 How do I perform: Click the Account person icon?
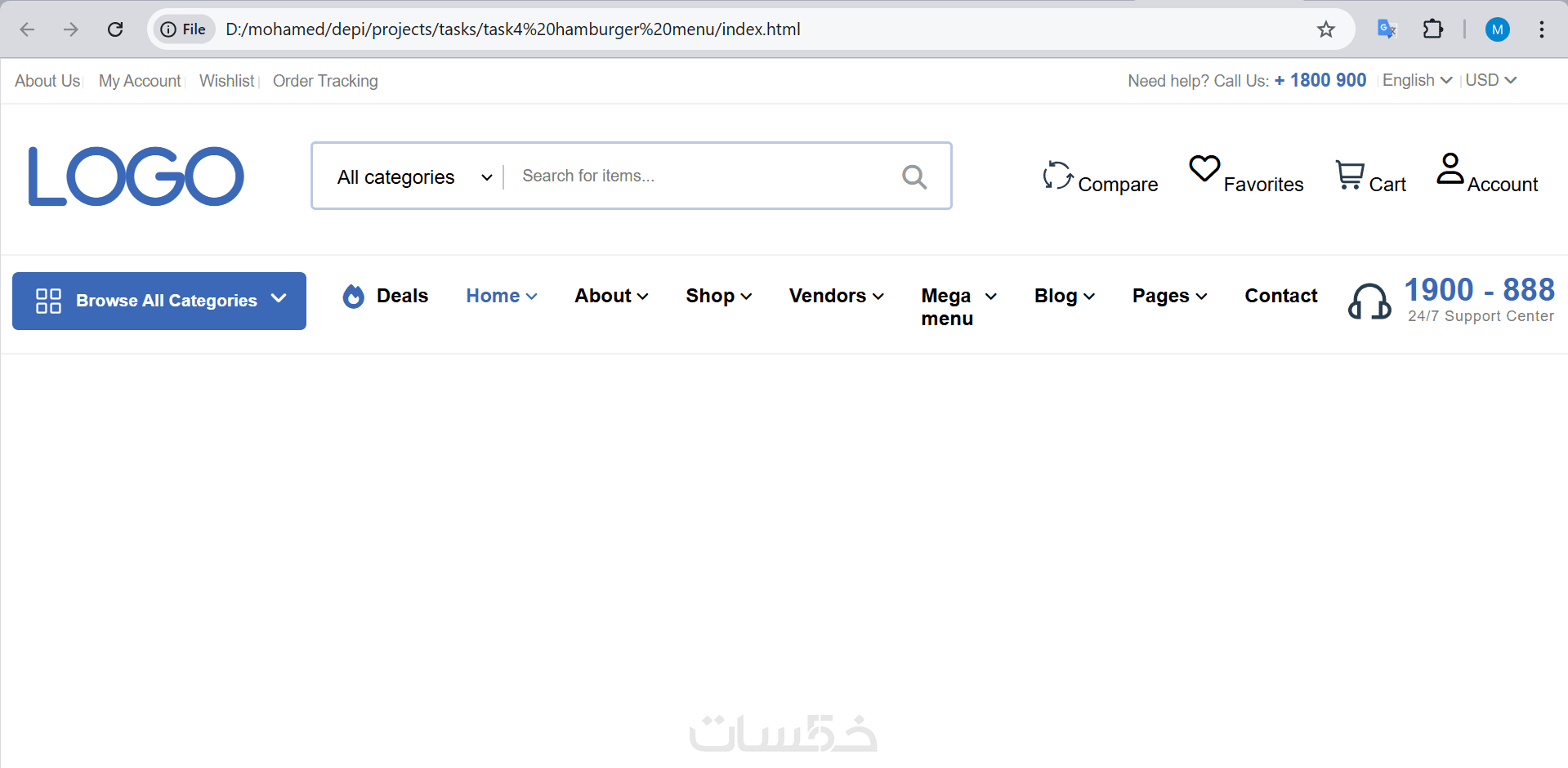(1450, 169)
